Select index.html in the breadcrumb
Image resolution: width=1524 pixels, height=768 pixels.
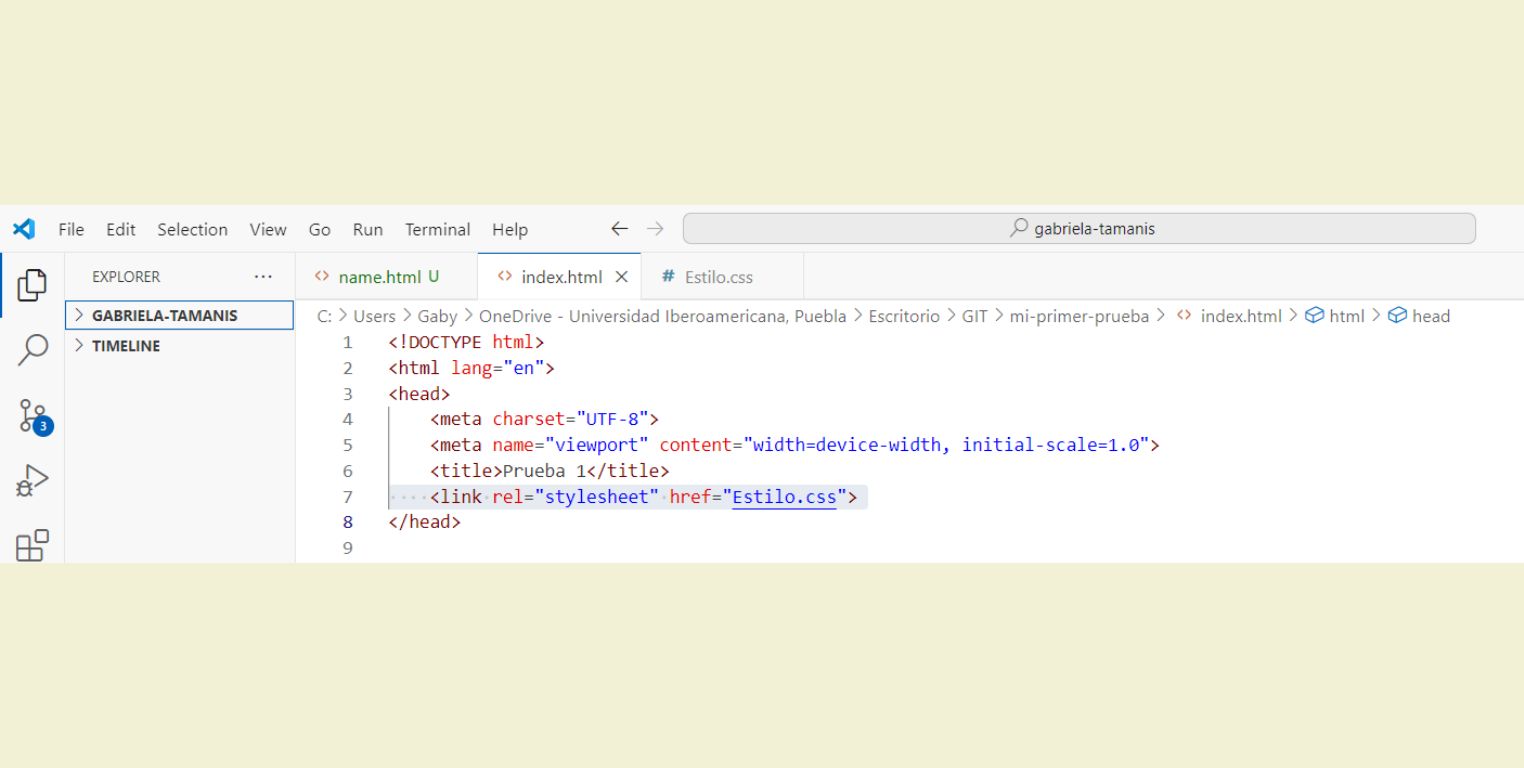[x=1229, y=316]
